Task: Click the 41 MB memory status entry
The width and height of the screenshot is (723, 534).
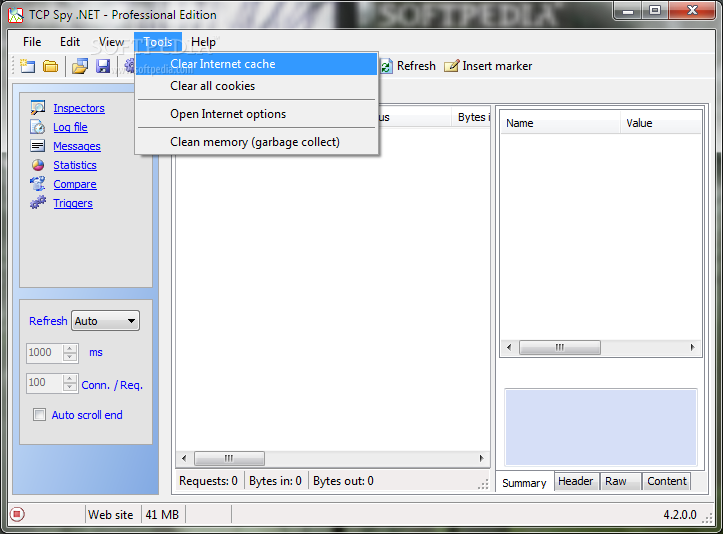Action: tap(162, 515)
